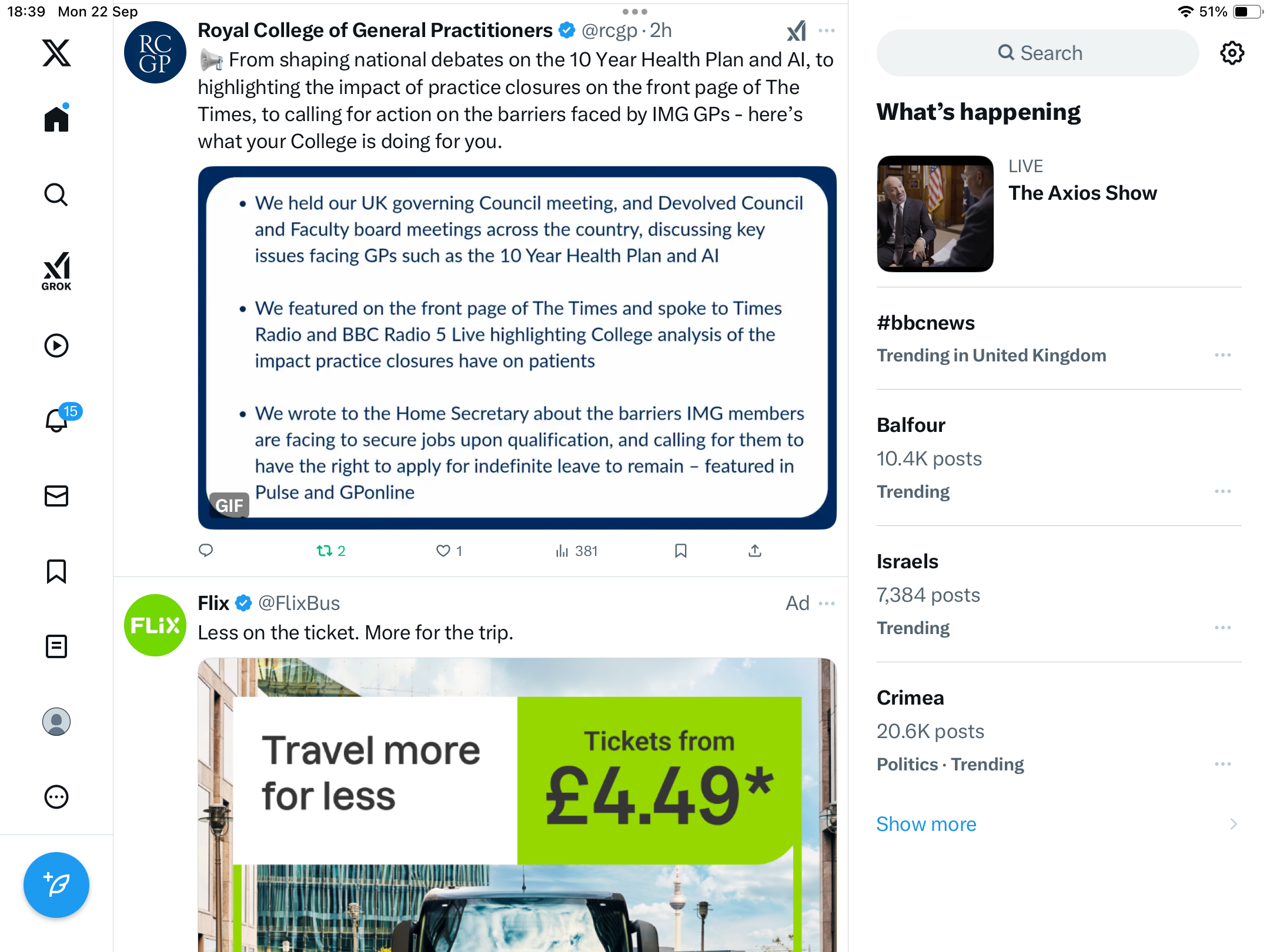Open the @FlixBus profile handle

point(299,604)
